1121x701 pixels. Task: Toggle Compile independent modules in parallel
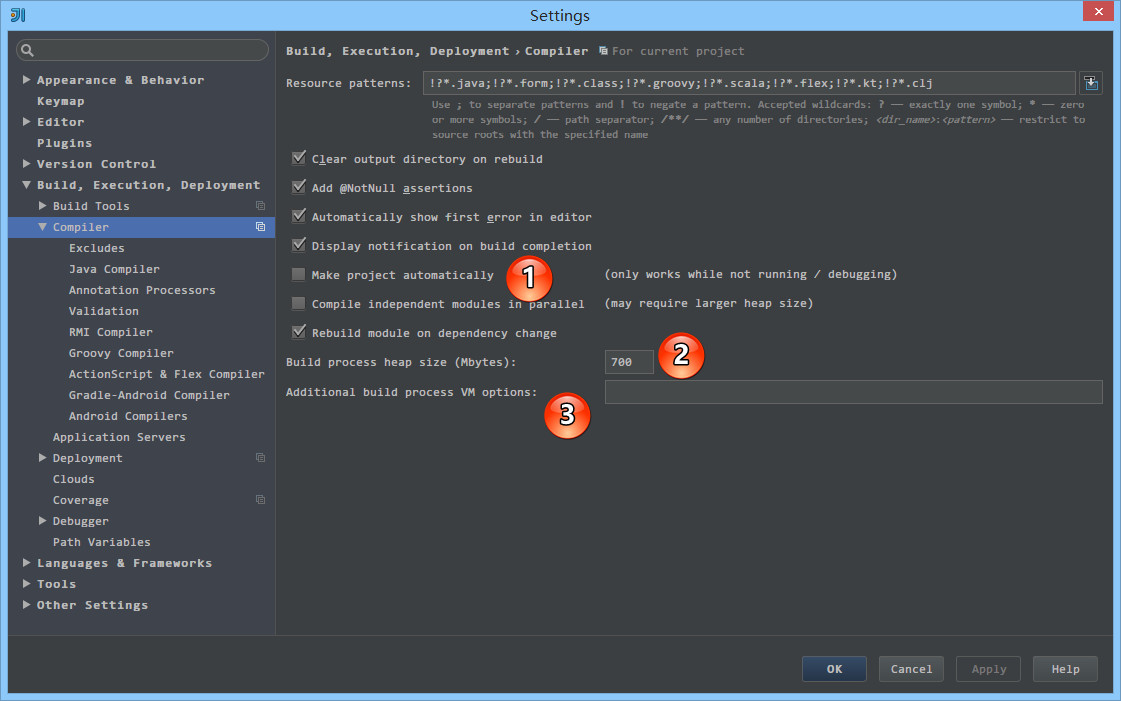pyautogui.click(x=298, y=304)
